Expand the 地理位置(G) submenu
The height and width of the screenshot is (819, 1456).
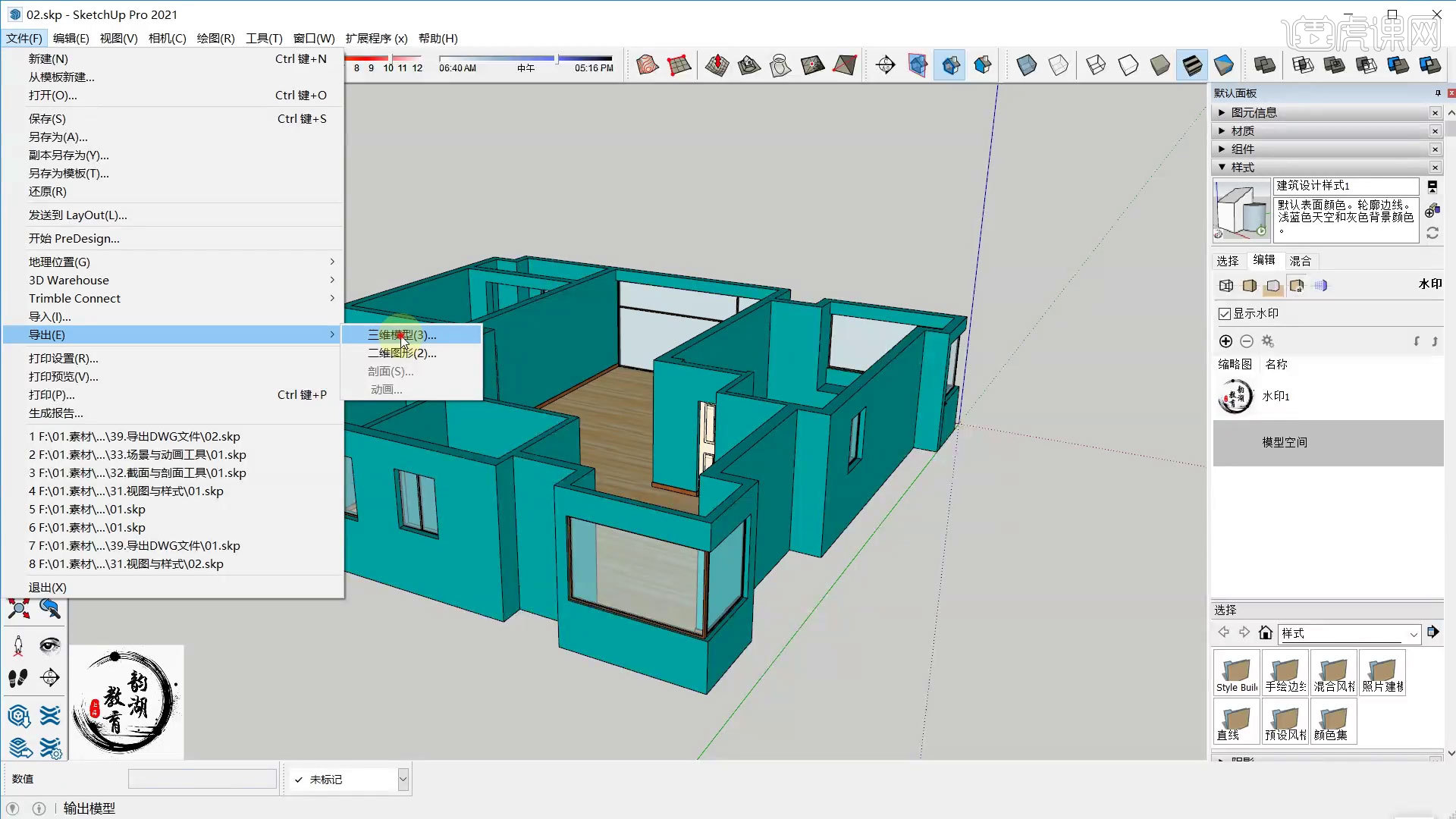(x=173, y=262)
